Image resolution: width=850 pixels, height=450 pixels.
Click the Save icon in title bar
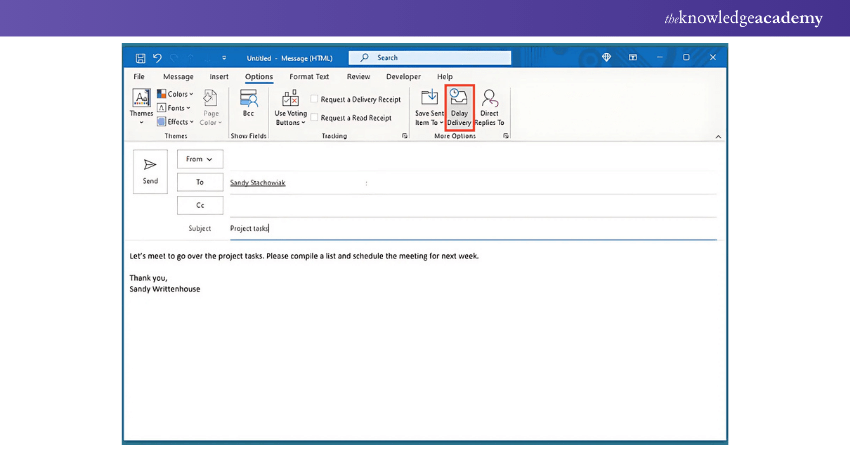coord(141,58)
